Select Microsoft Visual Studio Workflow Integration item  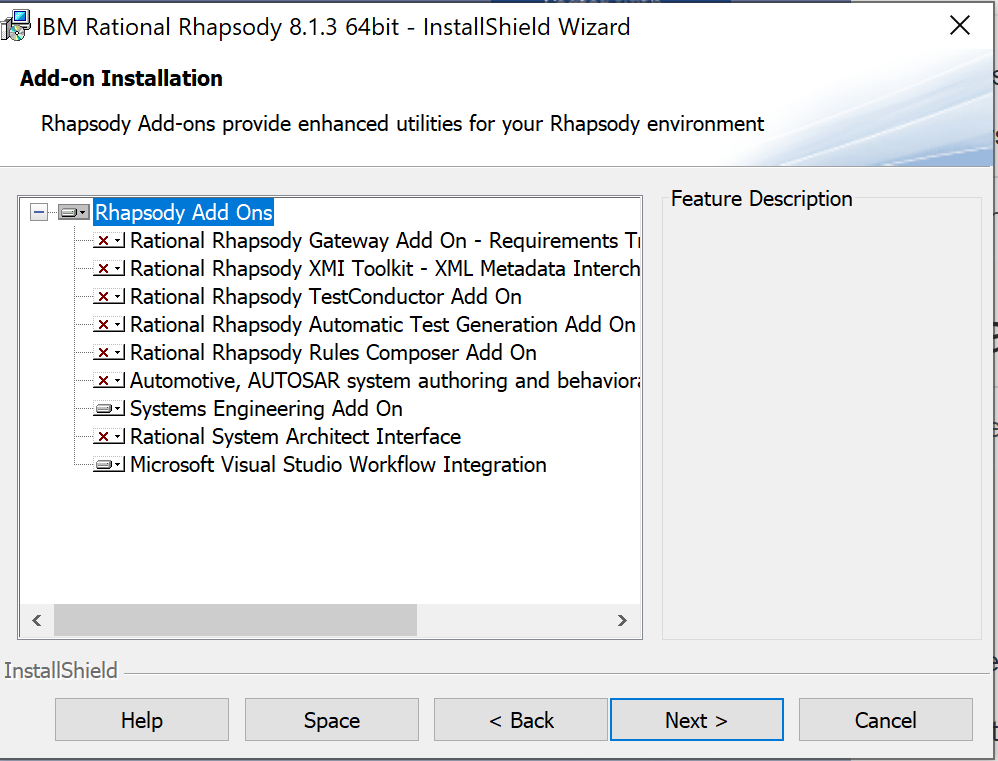pos(338,465)
